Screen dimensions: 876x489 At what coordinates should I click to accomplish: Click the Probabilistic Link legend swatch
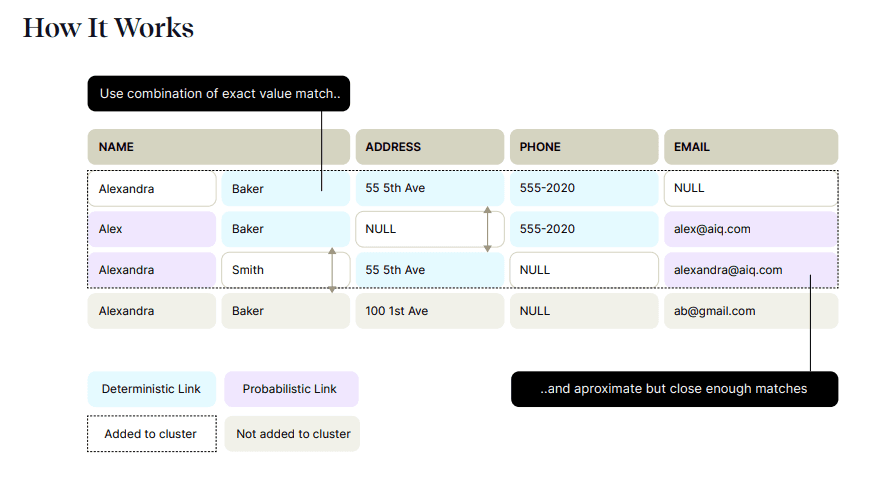click(290, 389)
